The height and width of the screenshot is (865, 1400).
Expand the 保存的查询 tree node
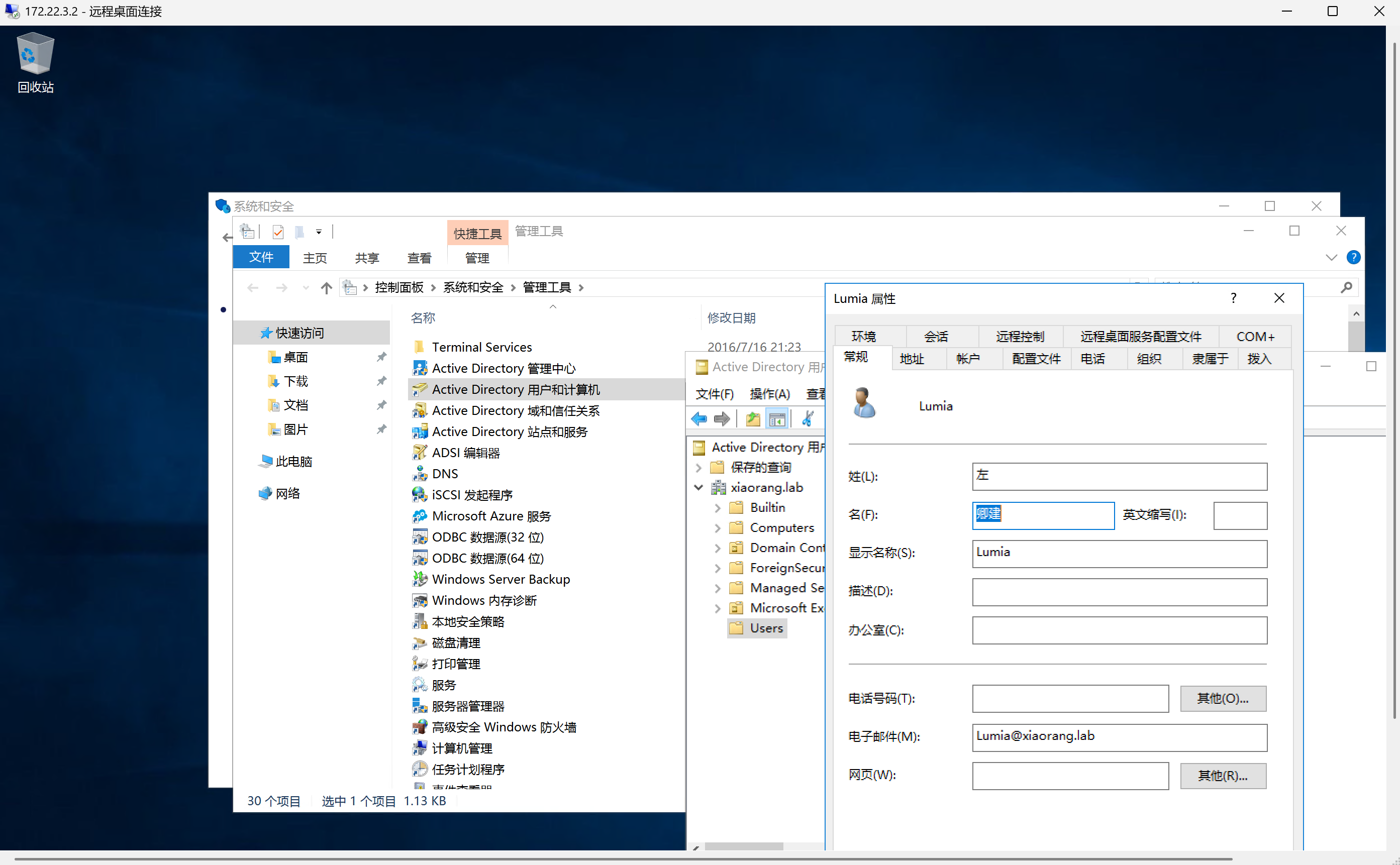[698, 467]
